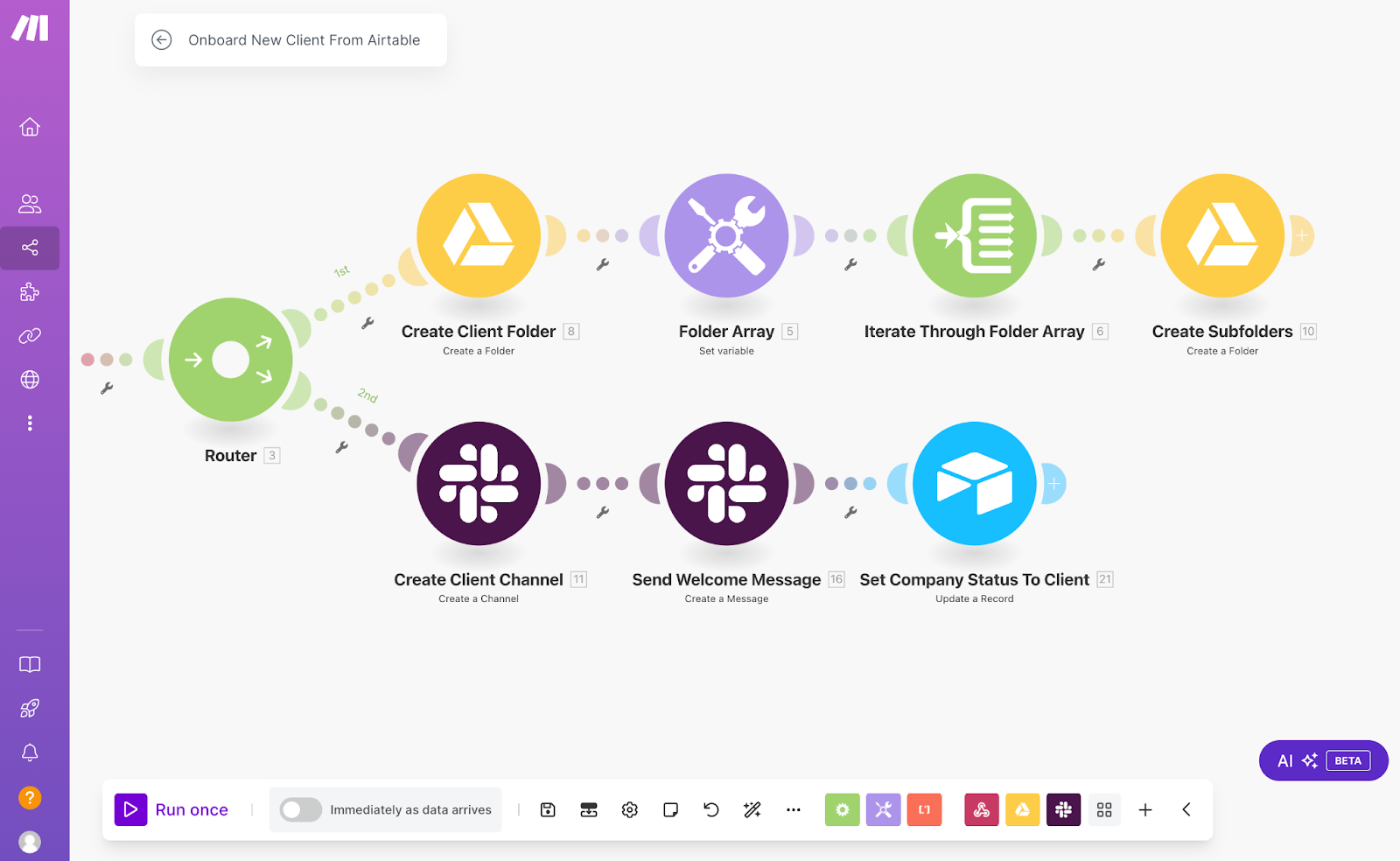Open the Send Welcome Message Slack module

click(x=726, y=484)
